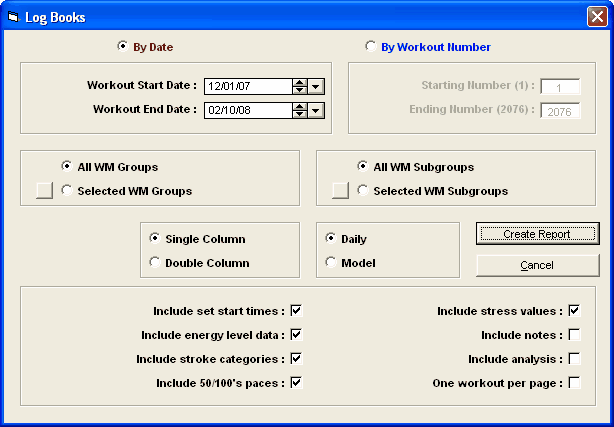Click inside the Workout Start Date field
The image size is (614, 427).
[x=247, y=86]
